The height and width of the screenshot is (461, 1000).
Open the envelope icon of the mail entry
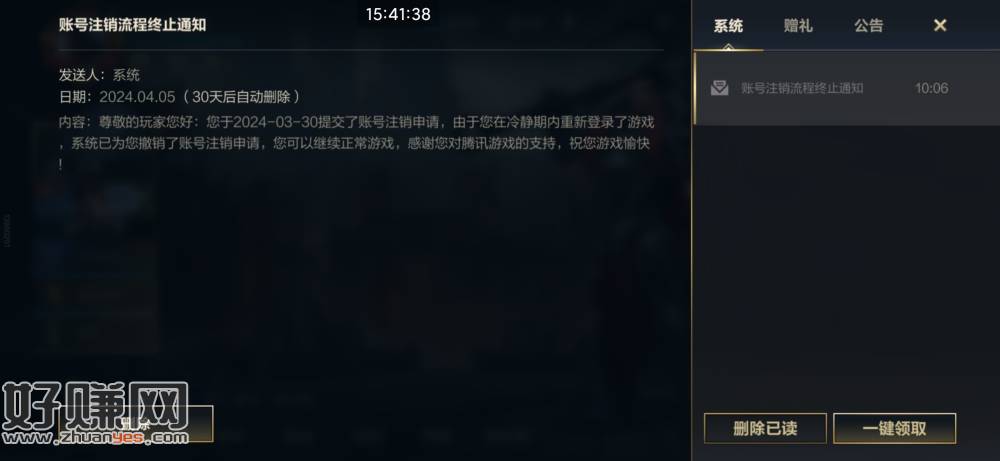pos(719,88)
